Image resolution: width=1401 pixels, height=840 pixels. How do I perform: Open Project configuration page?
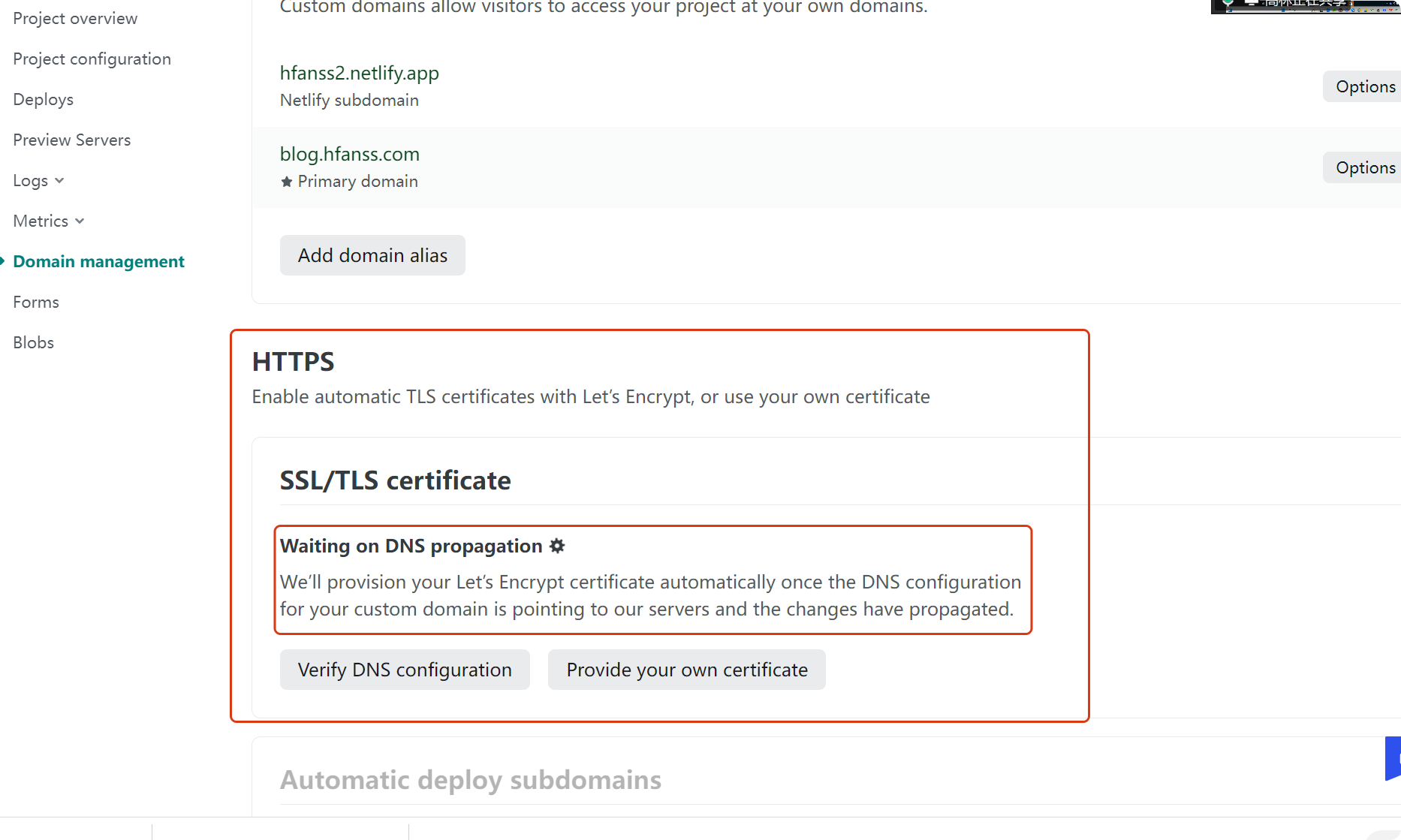[92, 59]
